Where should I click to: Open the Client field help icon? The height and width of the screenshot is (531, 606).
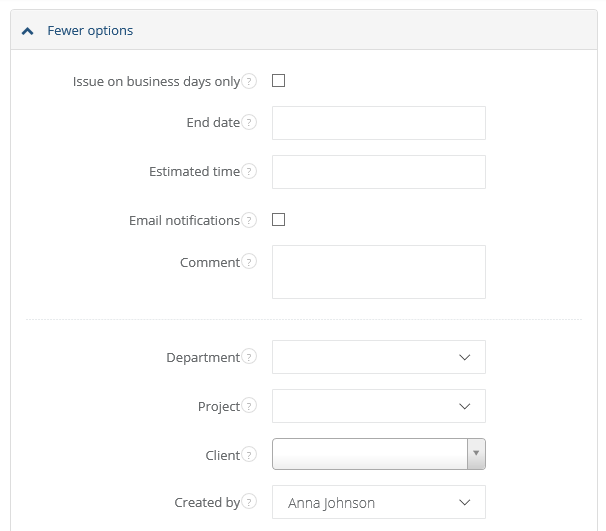click(x=250, y=455)
